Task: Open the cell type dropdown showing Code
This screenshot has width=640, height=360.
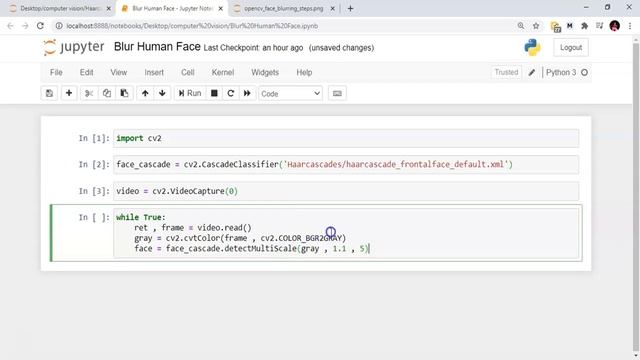Action: [x=290, y=94]
